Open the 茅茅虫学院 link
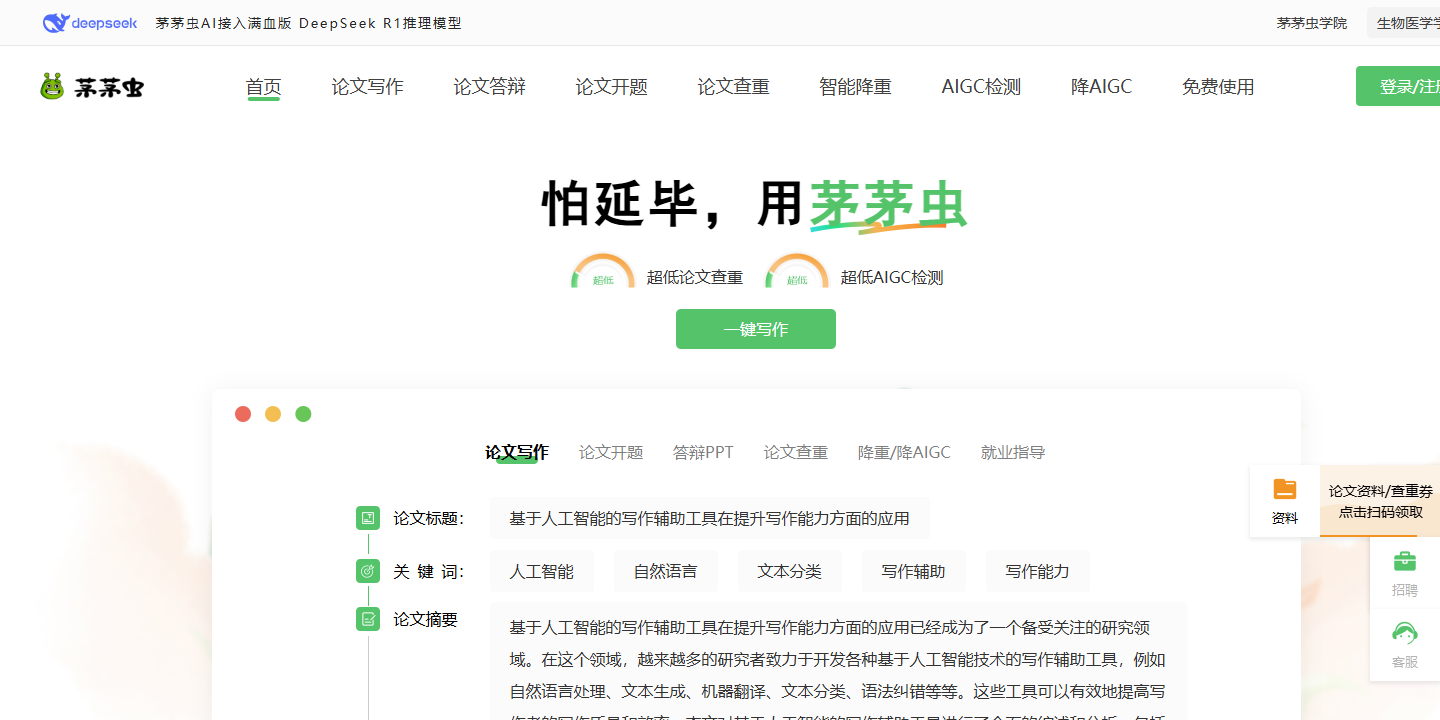The image size is (1440, 720). [x=1312, y=23]
